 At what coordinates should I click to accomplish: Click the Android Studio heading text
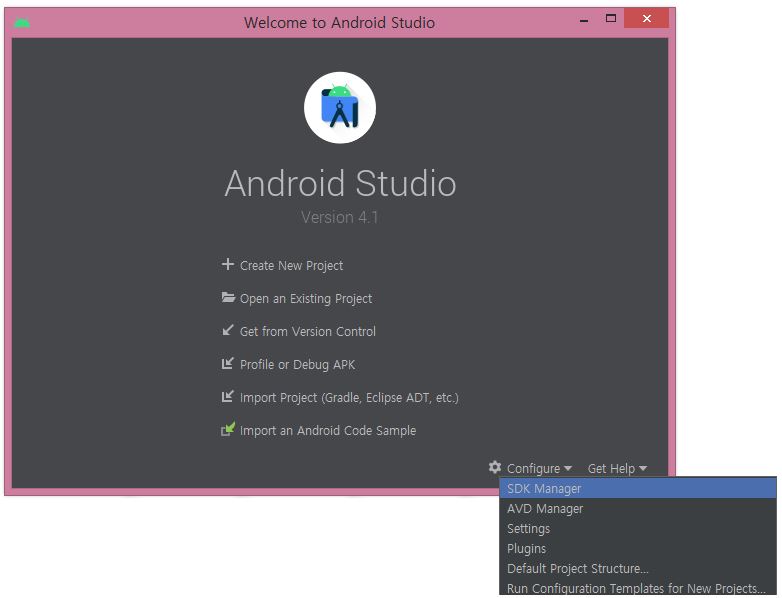click(340, 183)
